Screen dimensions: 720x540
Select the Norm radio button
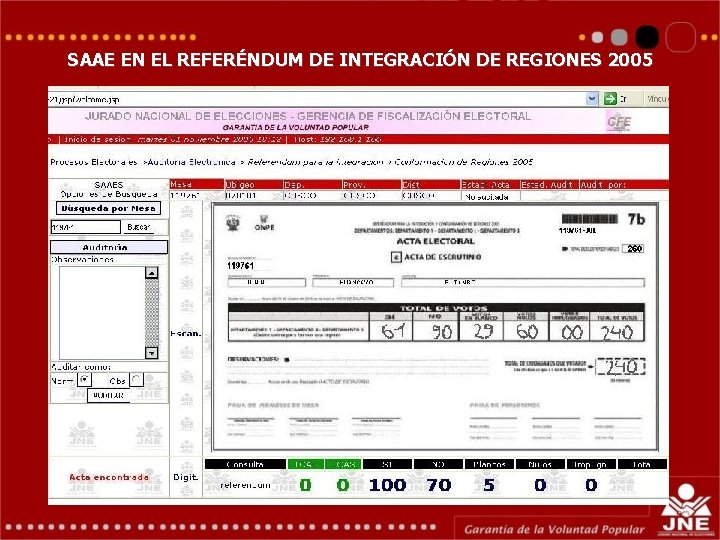[x=84, y=380]
